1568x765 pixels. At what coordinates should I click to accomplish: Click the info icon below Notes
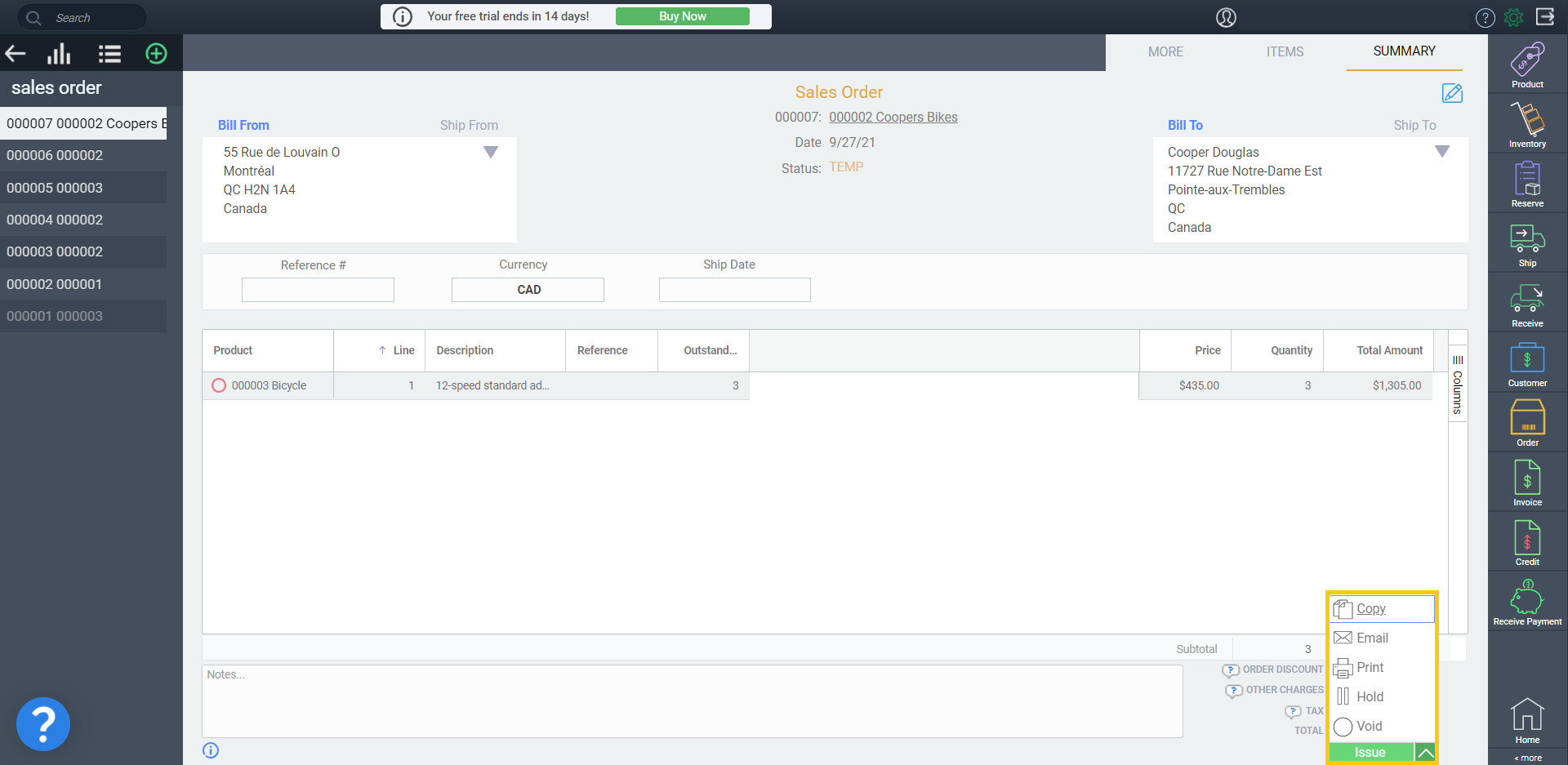(211, 750)
